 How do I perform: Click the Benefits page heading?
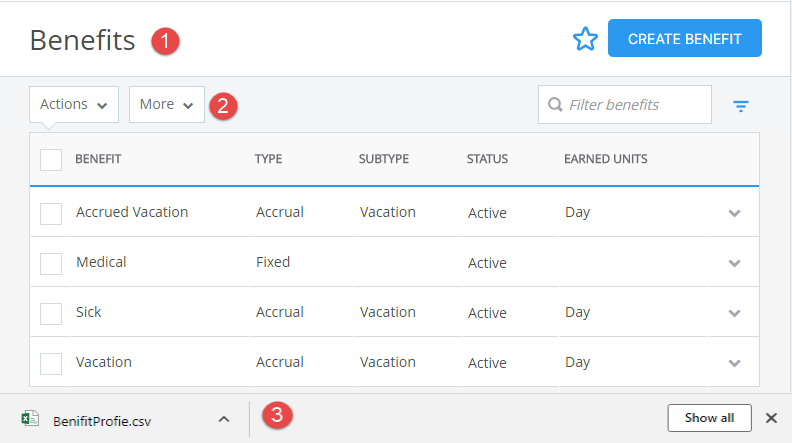(x=82, y=40)
